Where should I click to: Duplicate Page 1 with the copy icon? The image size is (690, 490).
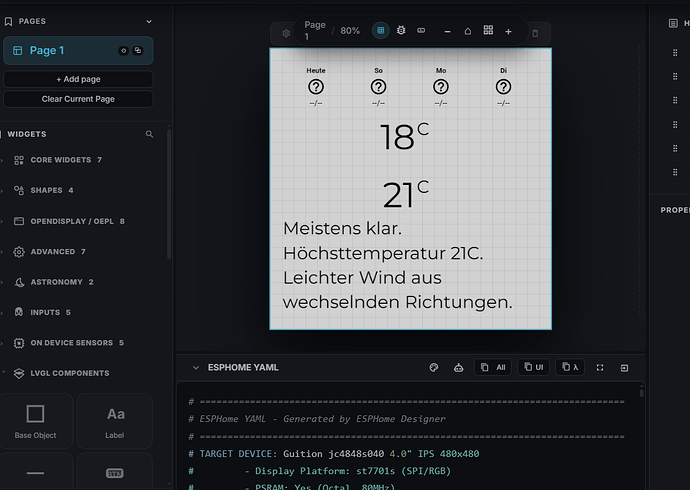[x=138, y=51]
